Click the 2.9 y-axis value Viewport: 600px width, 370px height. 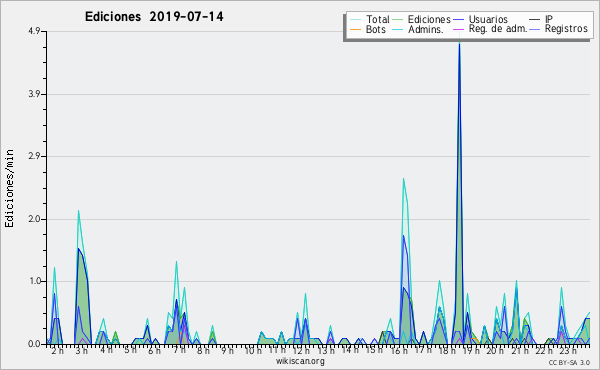[34, 156]
